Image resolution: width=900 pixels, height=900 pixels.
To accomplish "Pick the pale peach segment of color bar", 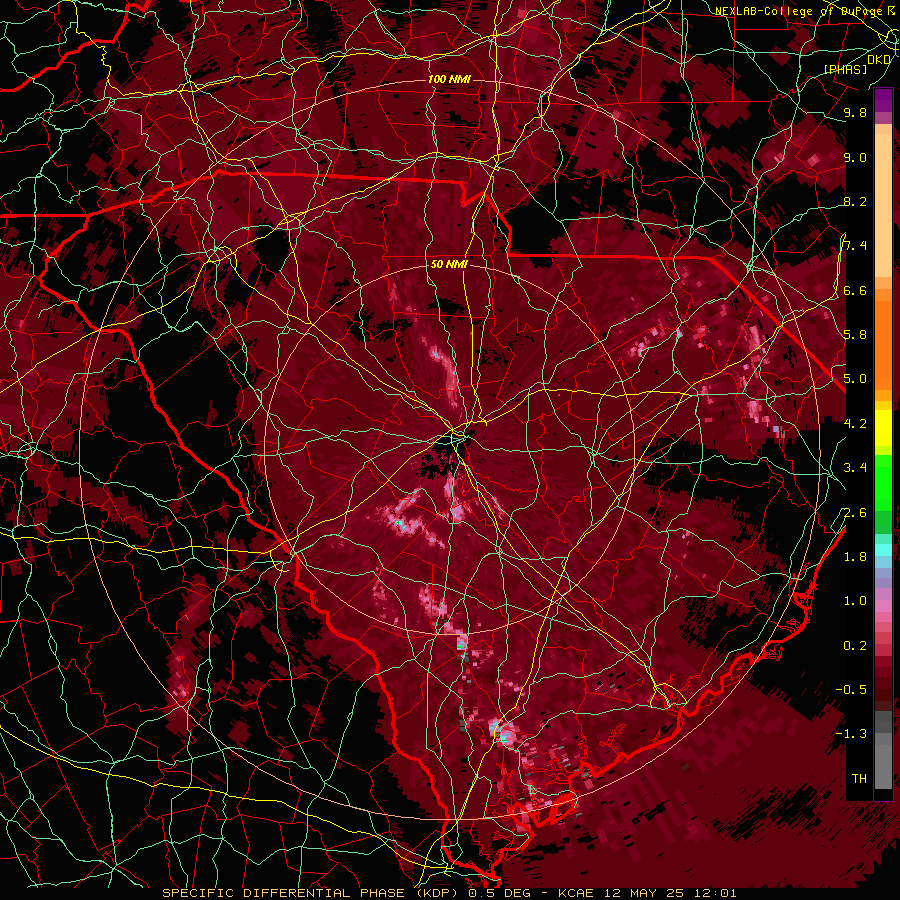I will pos(883,207).
